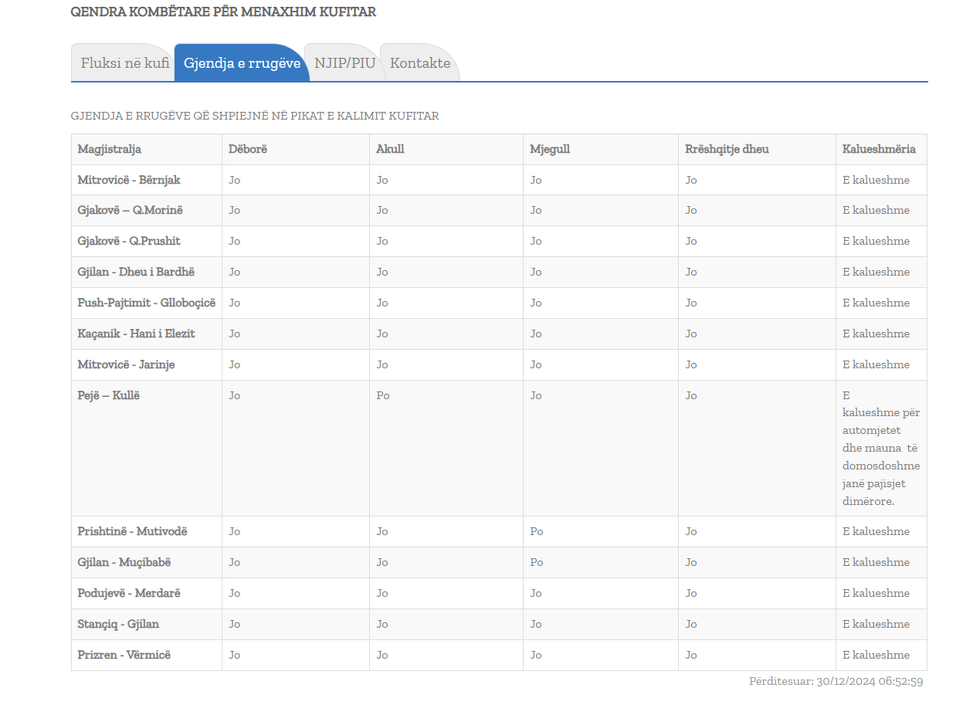This screenshot has width=980, height=701.
Task: Switch to the NJIP/PIU tab
Action: pos(345,63)
